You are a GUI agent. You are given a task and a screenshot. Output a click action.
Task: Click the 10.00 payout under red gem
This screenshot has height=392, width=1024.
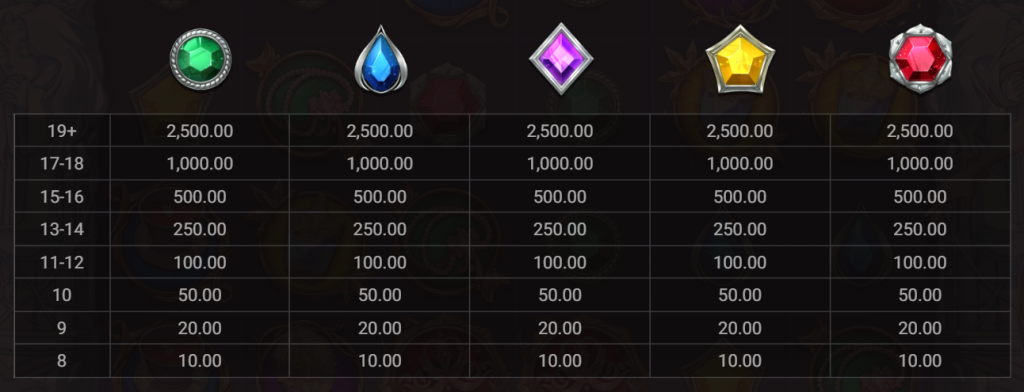pos(920,361)
